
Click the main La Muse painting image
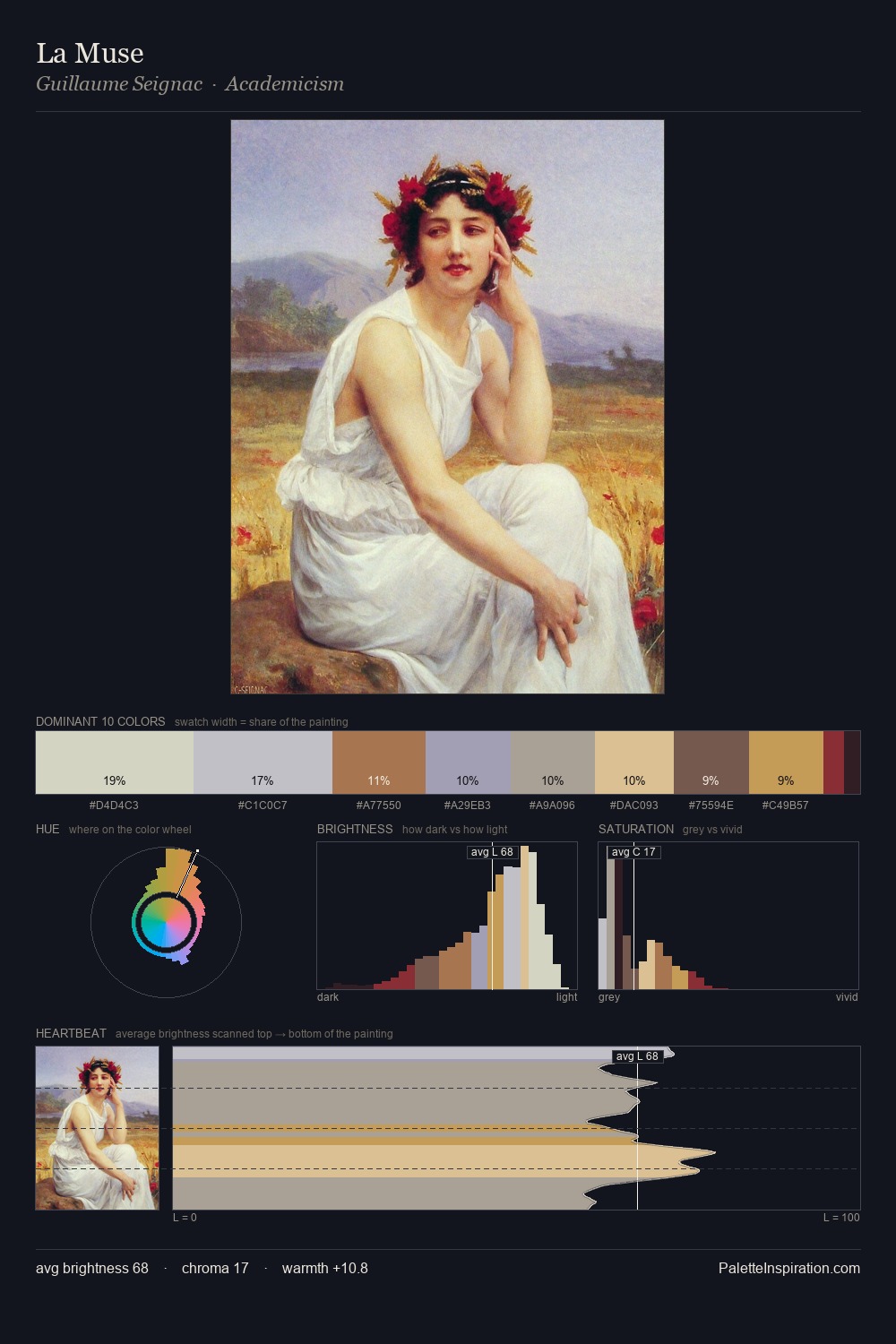(447, 407)
